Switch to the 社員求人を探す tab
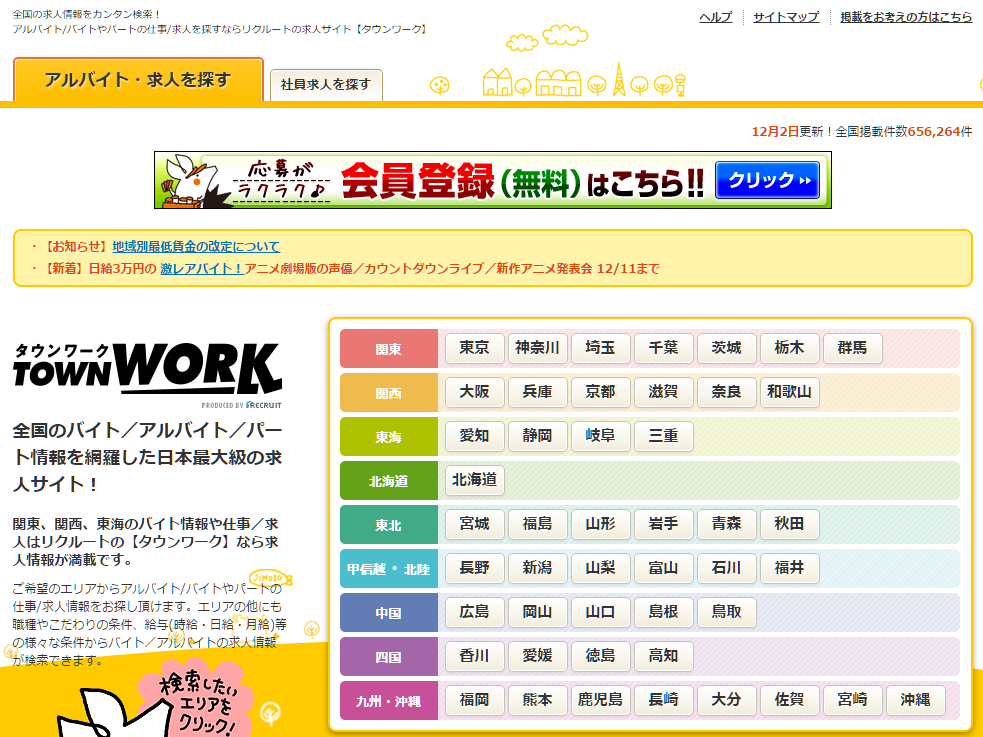Image resolution: width=983 pixels, height=737 pixels. pos(326,85)
